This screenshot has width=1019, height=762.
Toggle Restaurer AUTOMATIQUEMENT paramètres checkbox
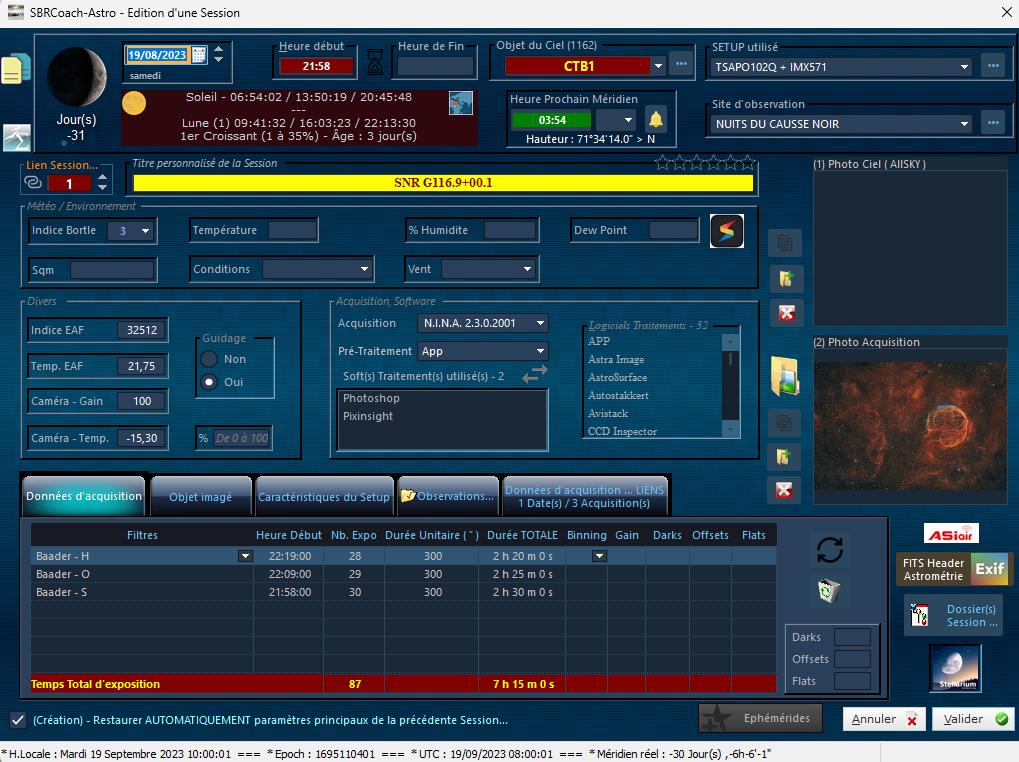pyautogui.click(x=18, y=720)
